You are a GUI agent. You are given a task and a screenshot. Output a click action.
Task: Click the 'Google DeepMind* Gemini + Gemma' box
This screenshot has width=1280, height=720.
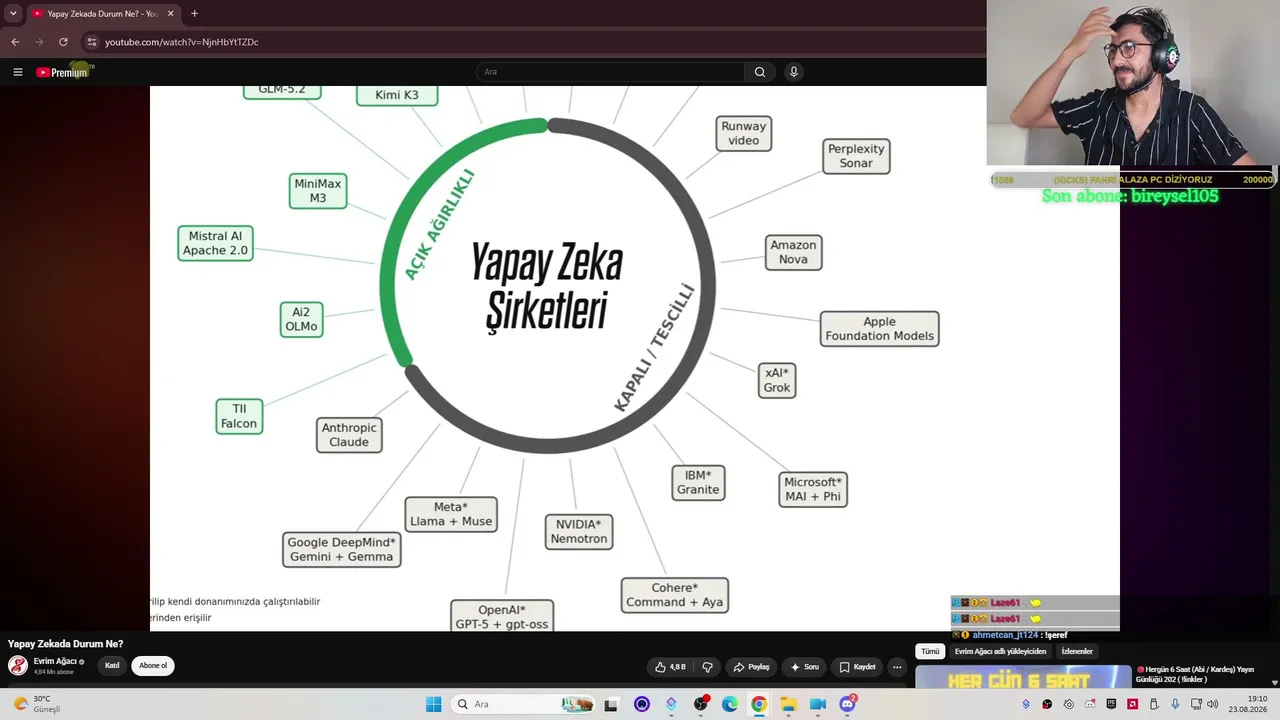click(x=342, y=550)
